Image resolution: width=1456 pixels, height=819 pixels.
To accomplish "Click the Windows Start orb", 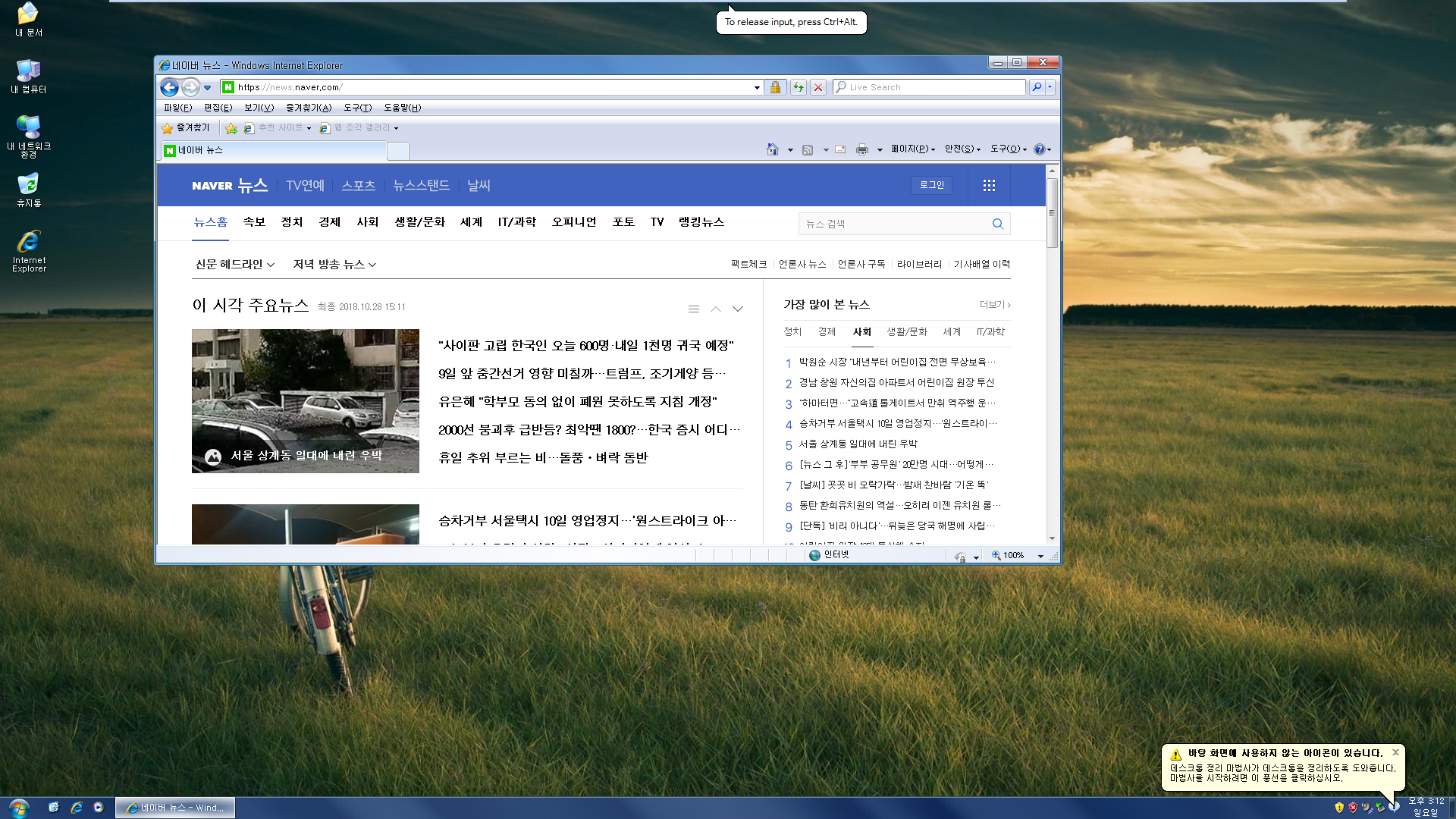I will pos(18,808).
